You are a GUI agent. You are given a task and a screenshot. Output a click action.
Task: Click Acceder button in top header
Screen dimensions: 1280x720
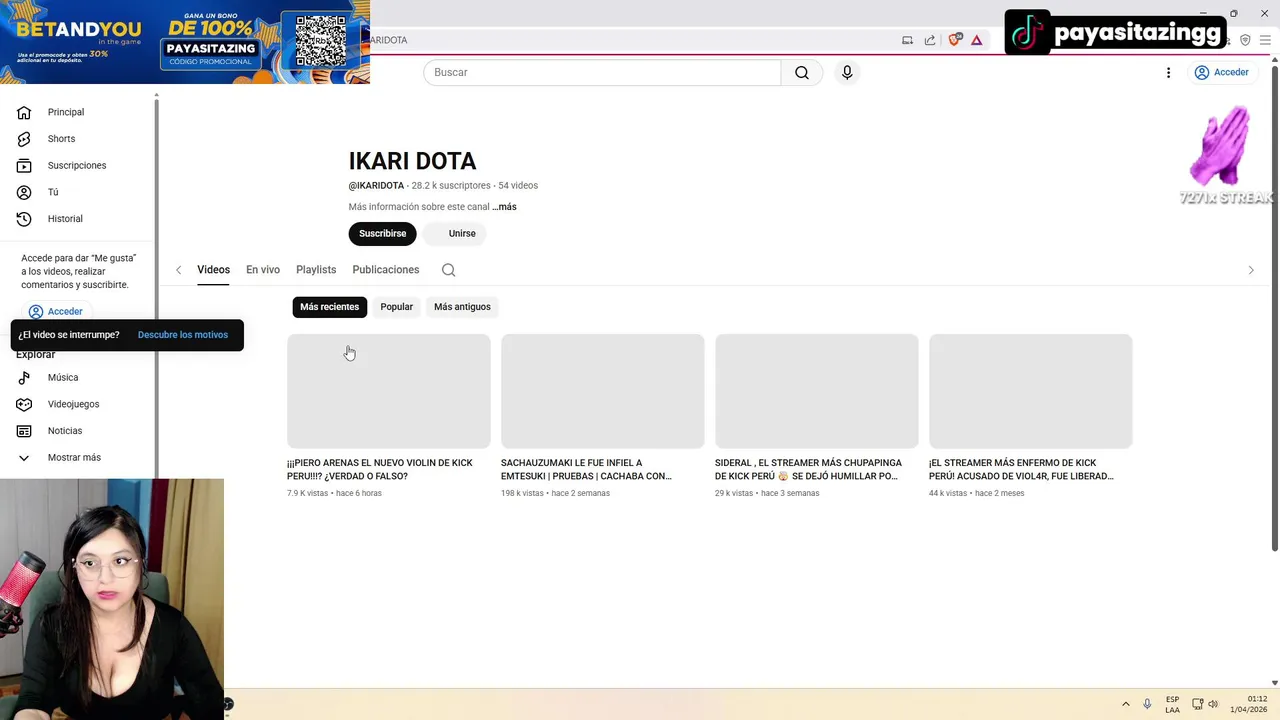tap(1221, 72)
